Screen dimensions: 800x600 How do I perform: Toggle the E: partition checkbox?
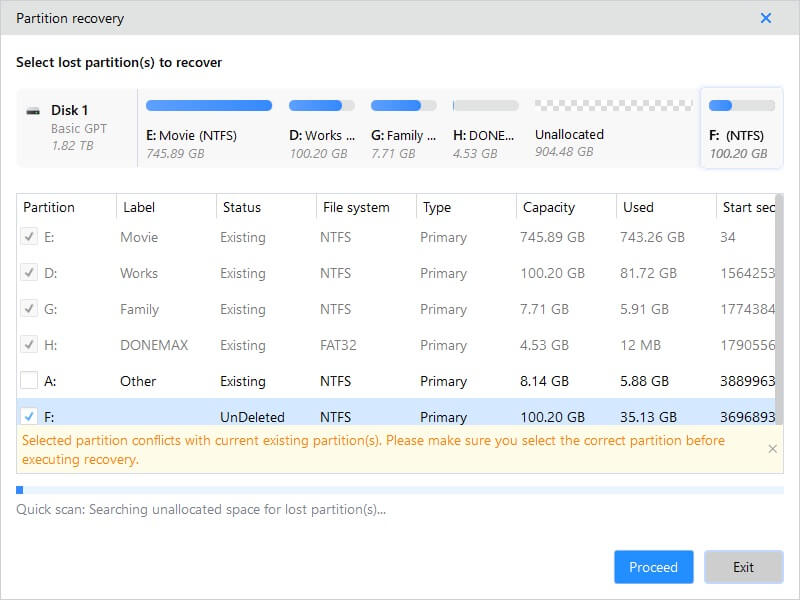point(29,237)
